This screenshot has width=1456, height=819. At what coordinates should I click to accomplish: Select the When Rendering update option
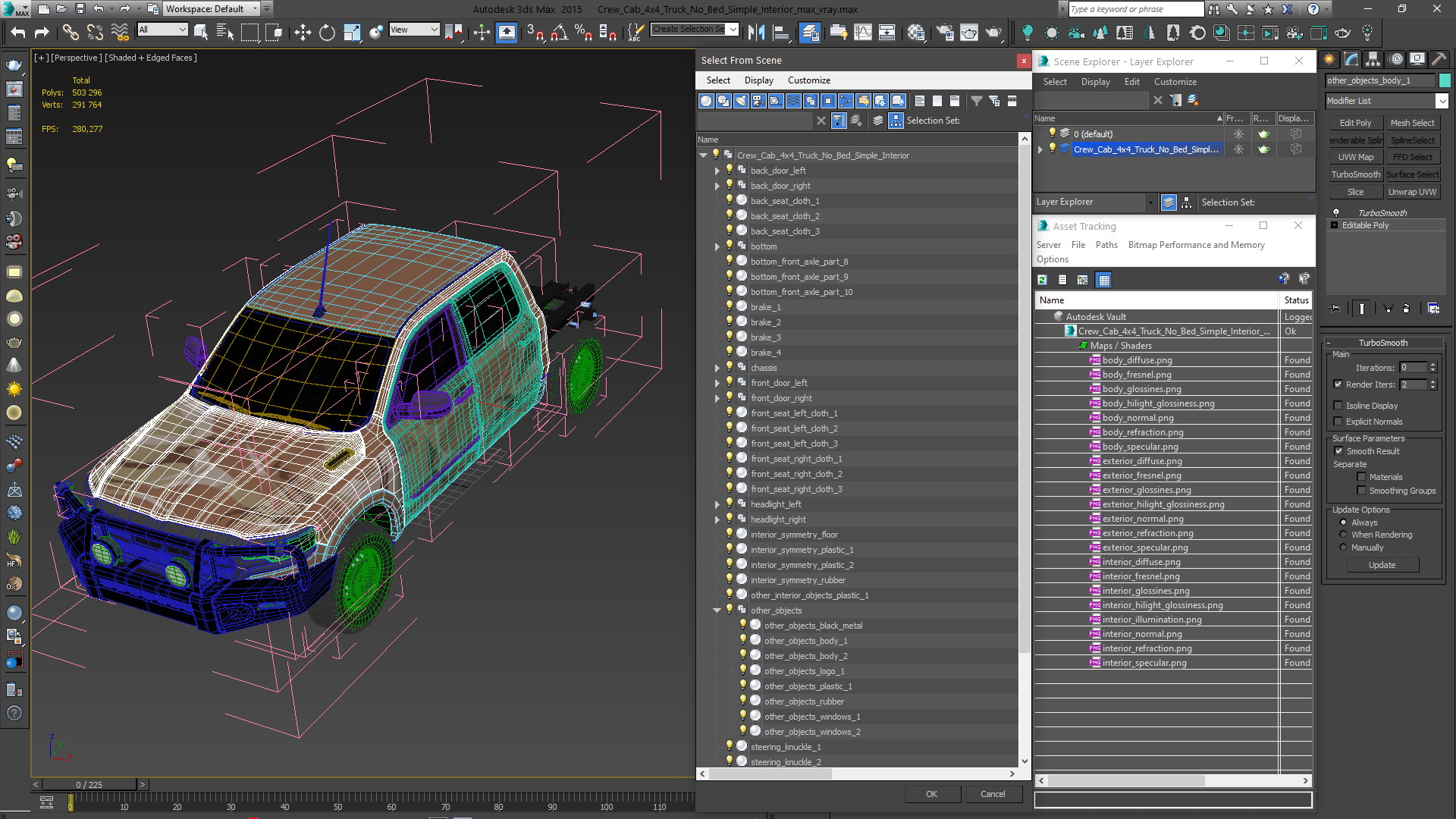coord(1344,535)
